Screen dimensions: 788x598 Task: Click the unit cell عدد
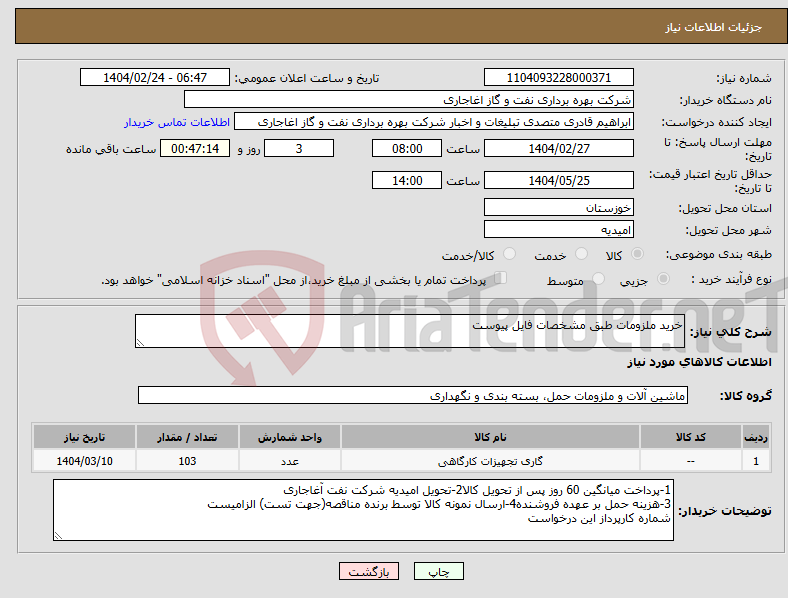290,461
